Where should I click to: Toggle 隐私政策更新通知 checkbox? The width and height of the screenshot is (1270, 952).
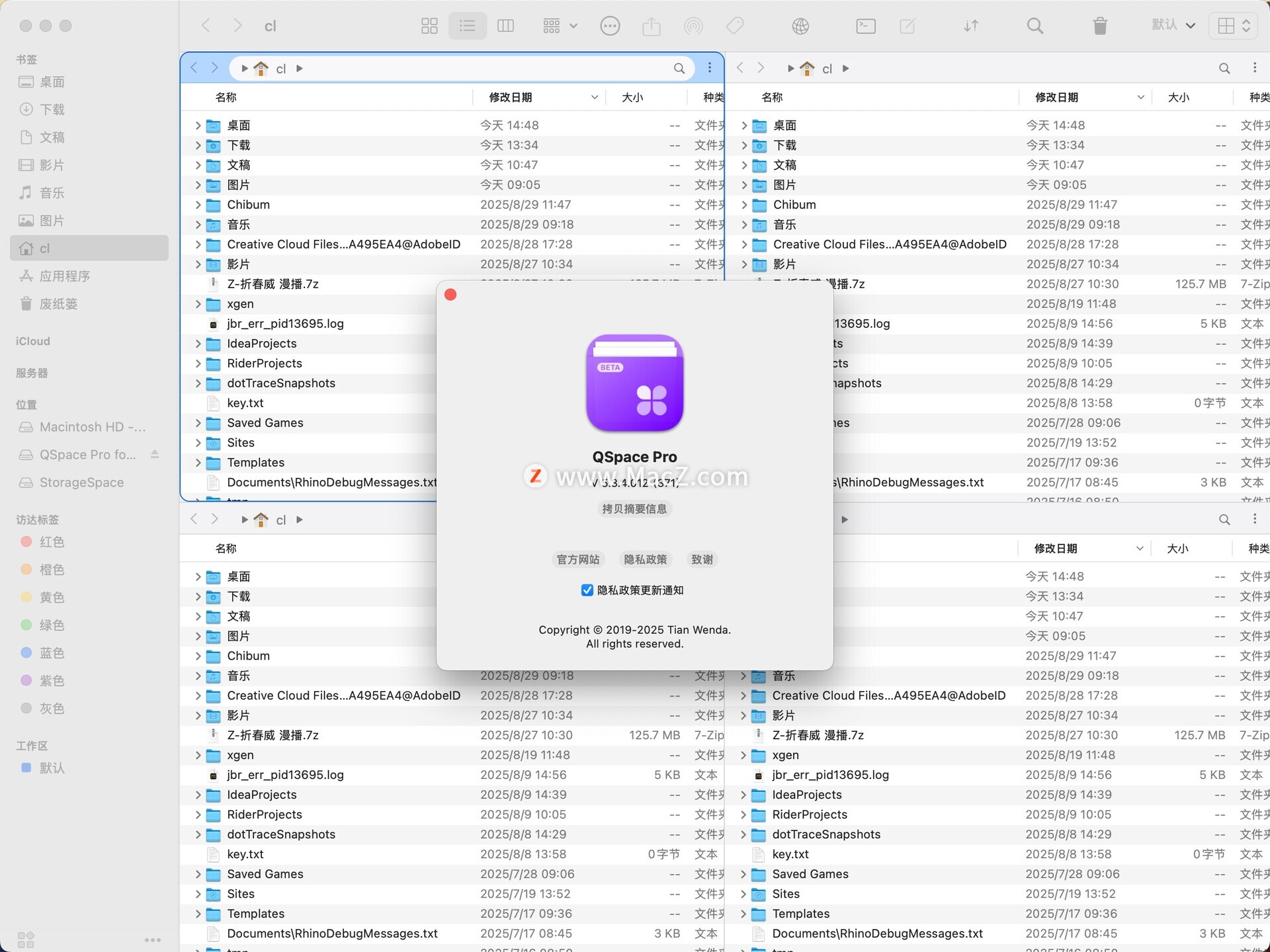point(587,590)
